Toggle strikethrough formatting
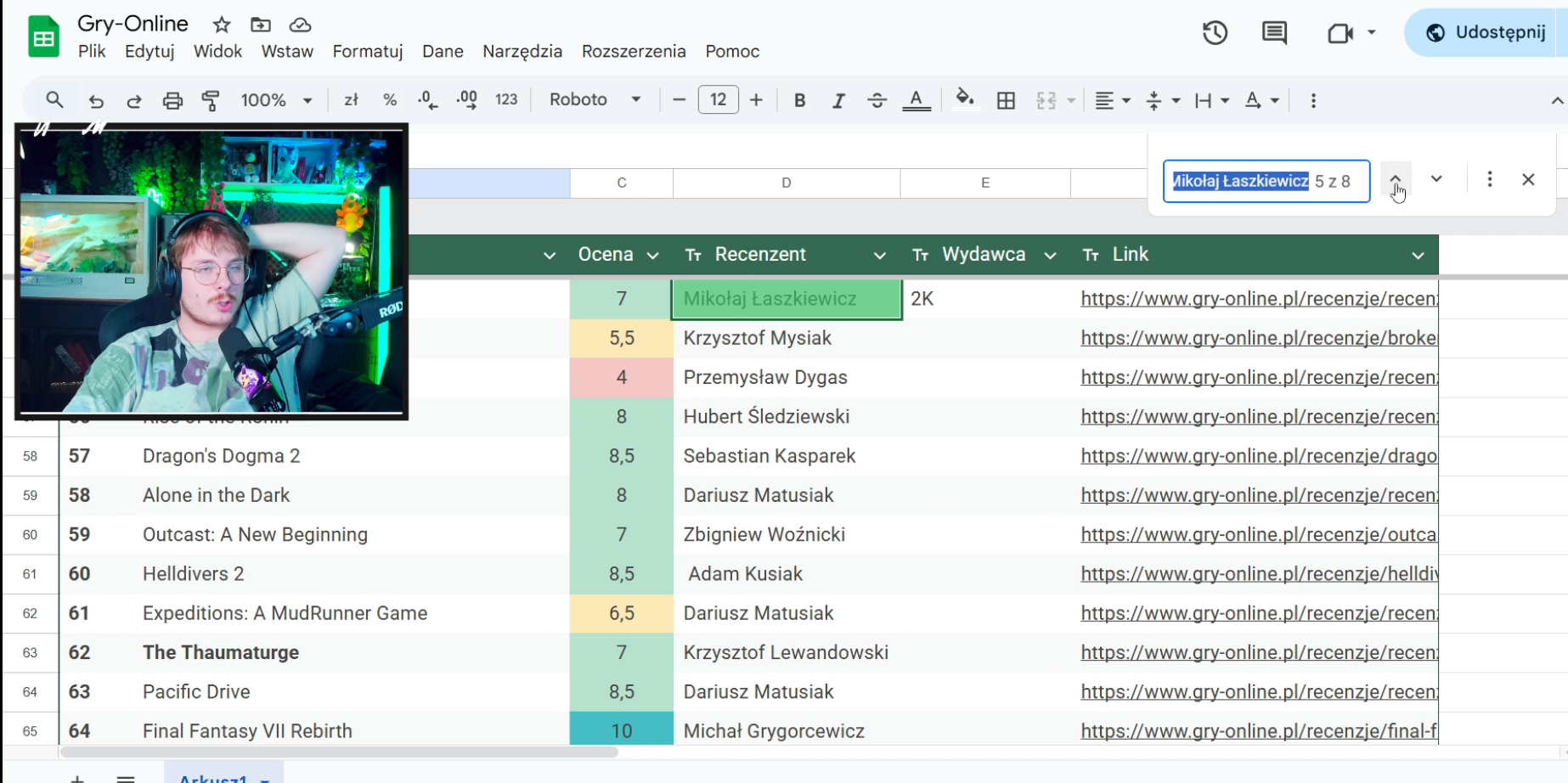Screen dimensions: 1568x783 tap(877, 100)
